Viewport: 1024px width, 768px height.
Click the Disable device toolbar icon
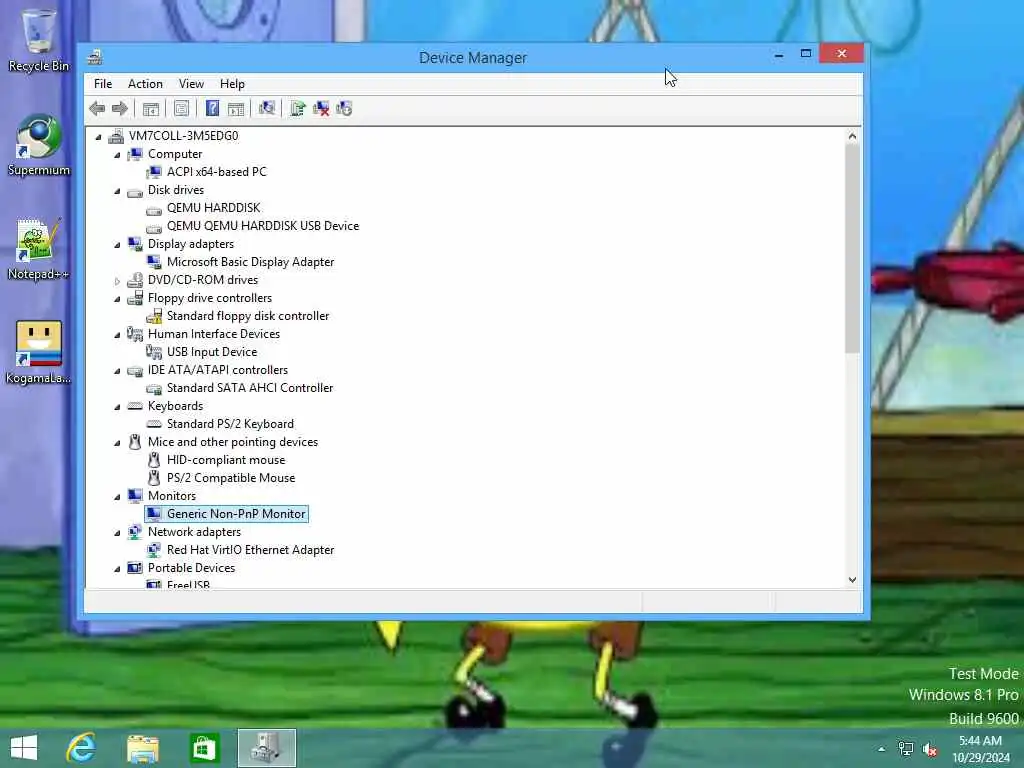pyautogui.click(x=344, y=108)
